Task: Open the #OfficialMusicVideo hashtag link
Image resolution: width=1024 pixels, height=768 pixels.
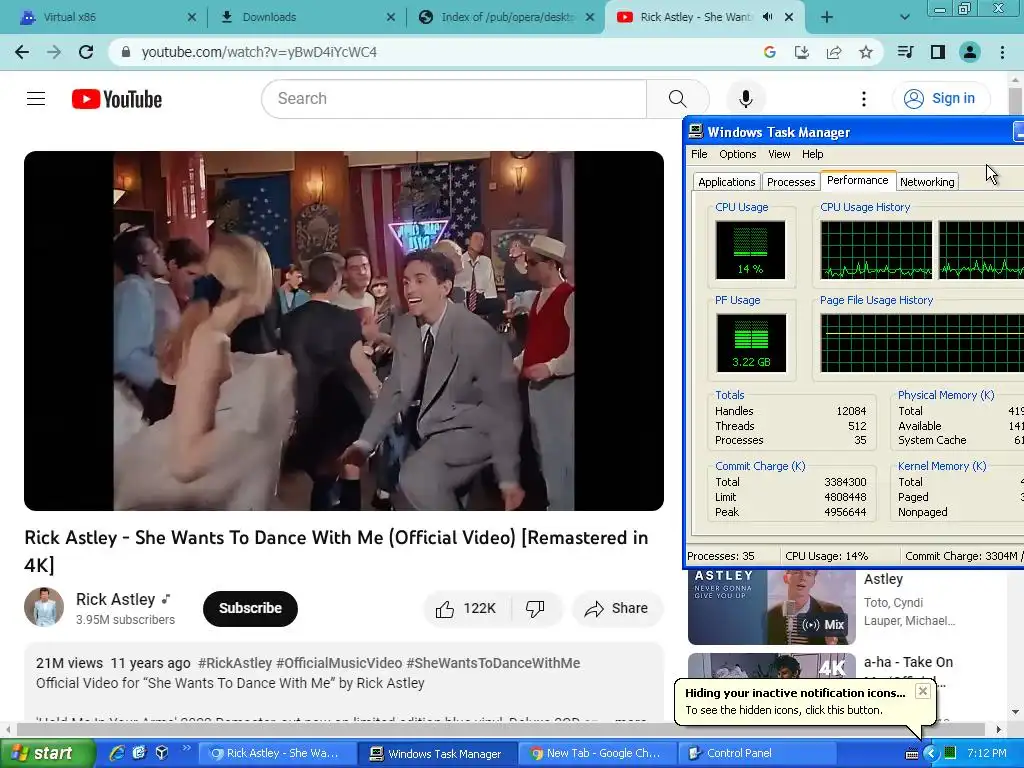Action: [339, 663]
